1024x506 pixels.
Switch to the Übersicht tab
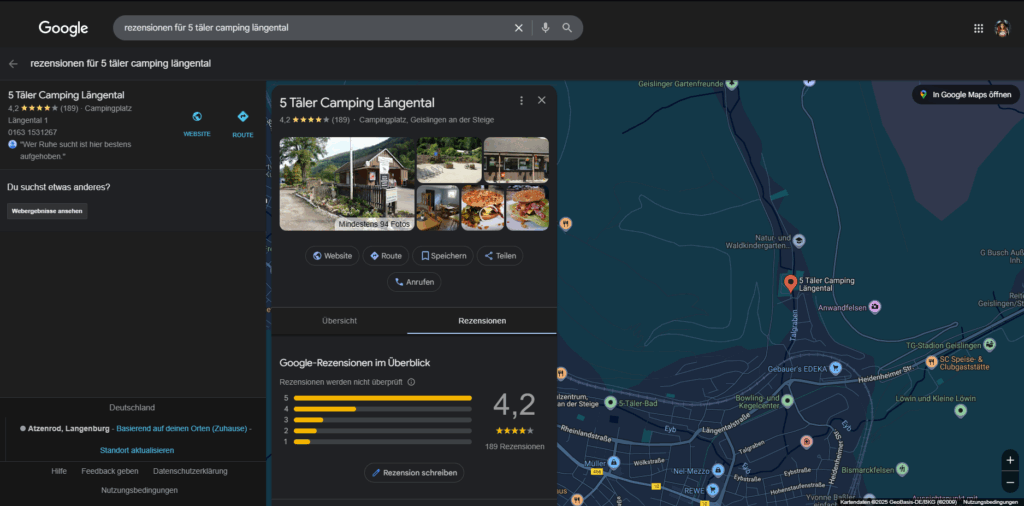click(340, 321)
